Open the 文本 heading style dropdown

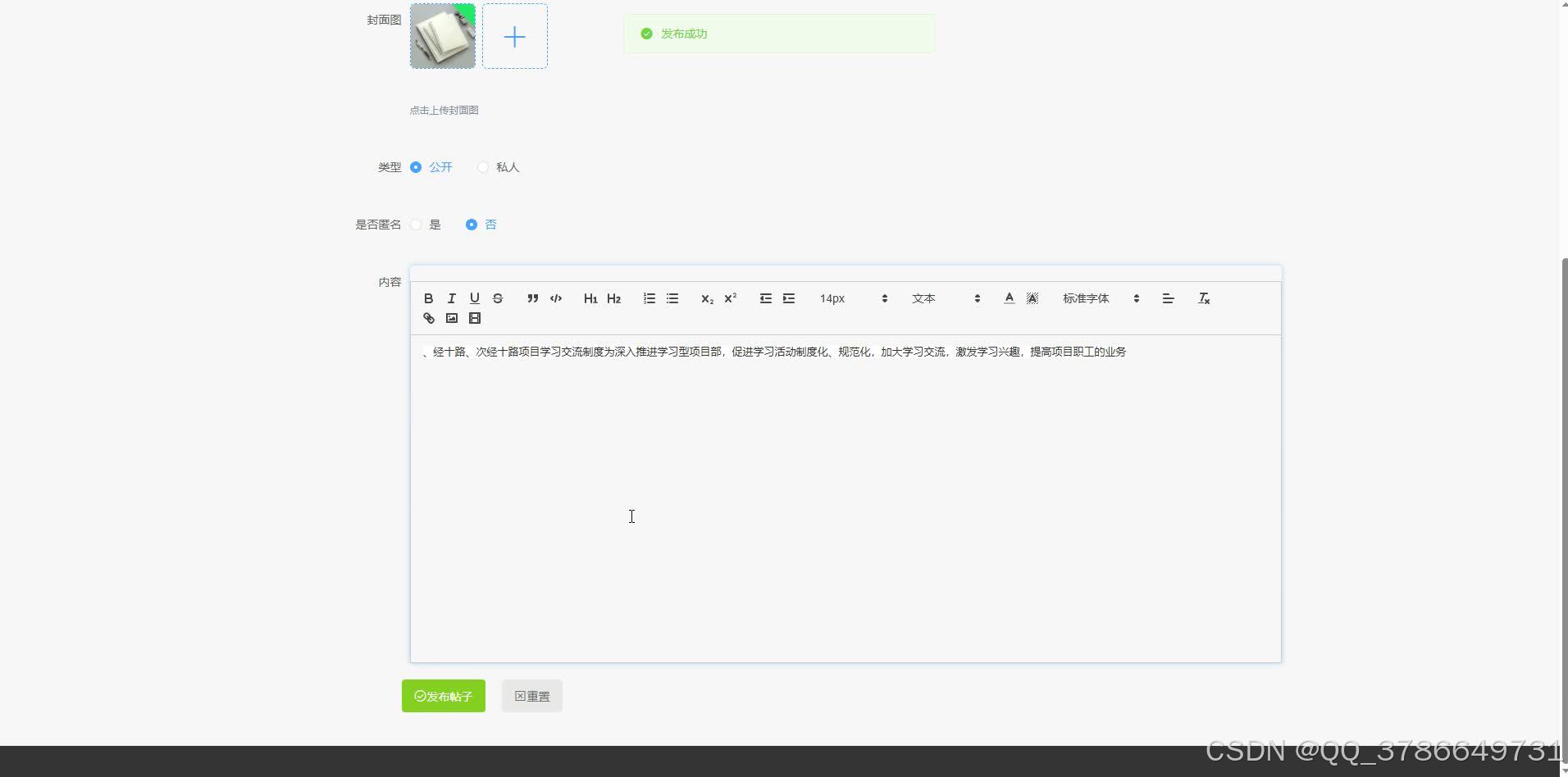(946, 298)
